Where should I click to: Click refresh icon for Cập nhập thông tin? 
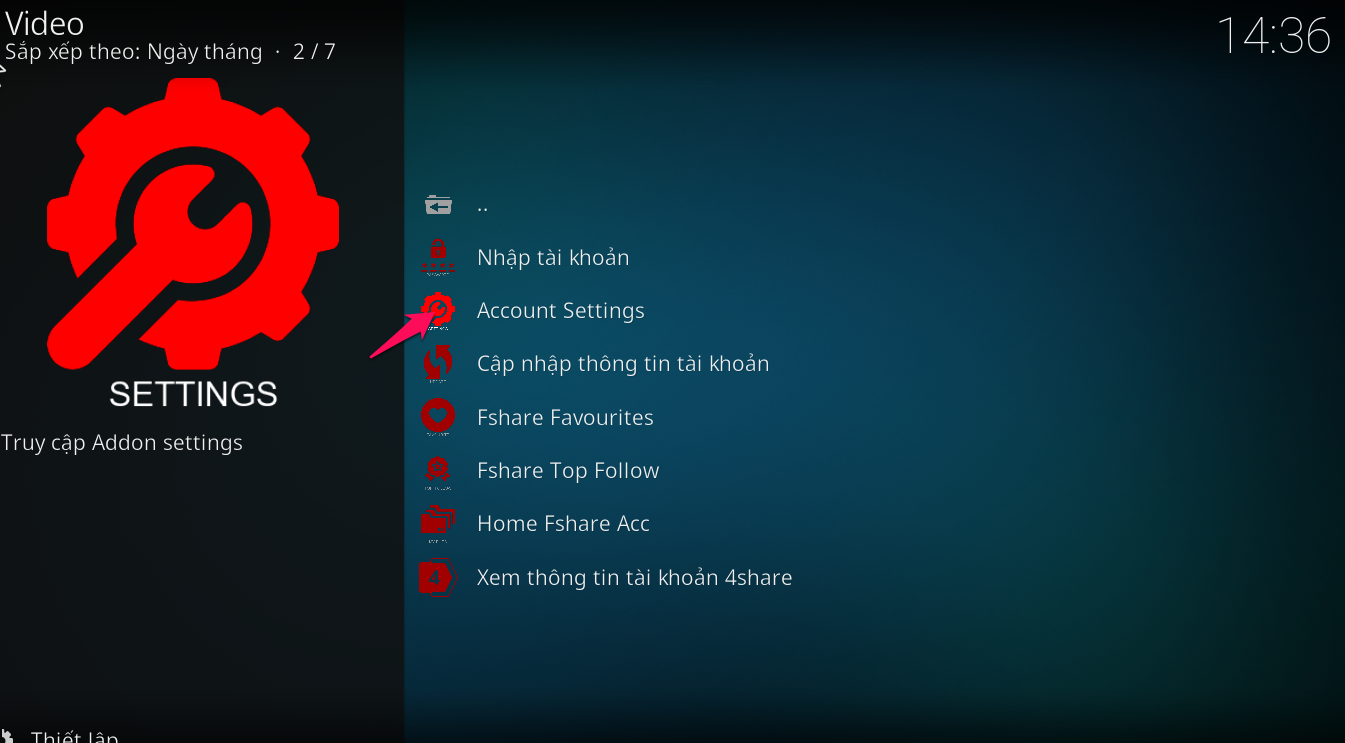[438, 364]
